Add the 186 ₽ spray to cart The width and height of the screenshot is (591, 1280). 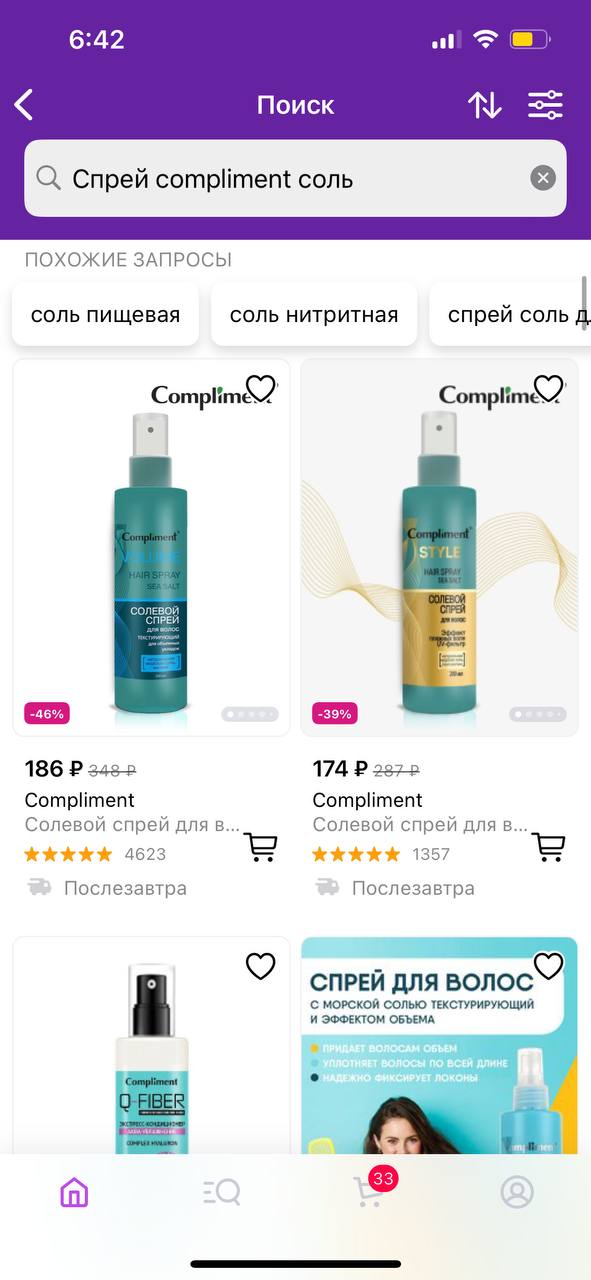click(x=261, y=846)
